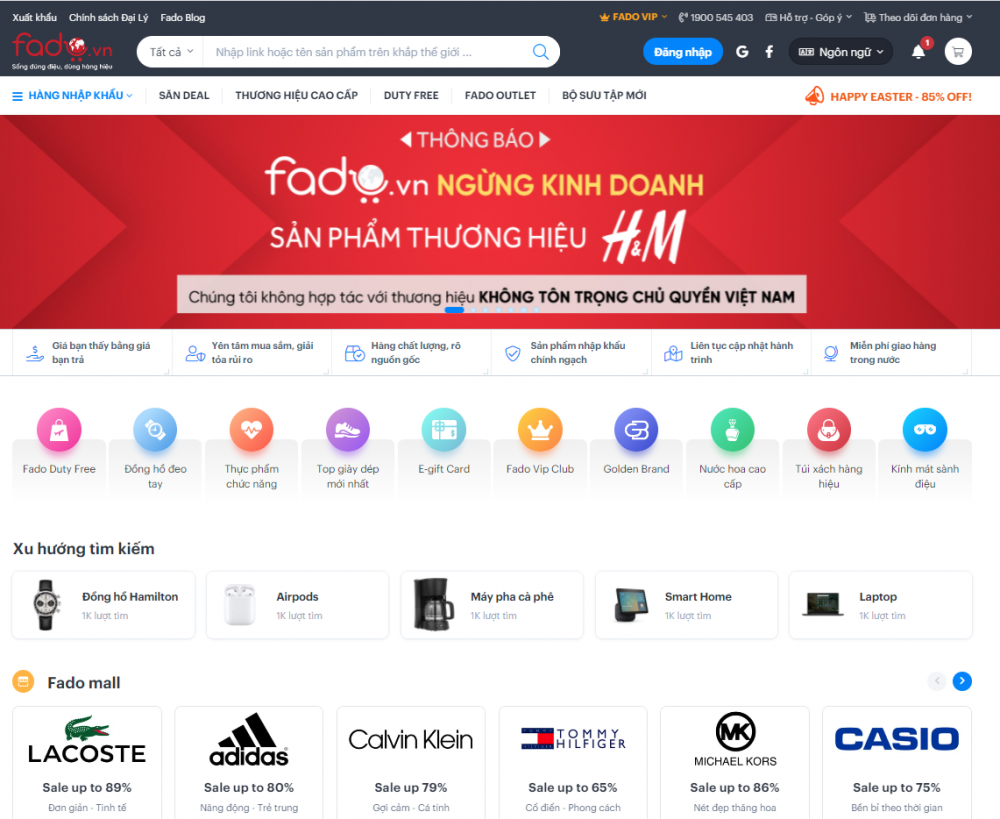Click the Thực phẩm chức năng icon
Screen dimensions: 1000x819
pyautogui.click(x=251, y=427)
